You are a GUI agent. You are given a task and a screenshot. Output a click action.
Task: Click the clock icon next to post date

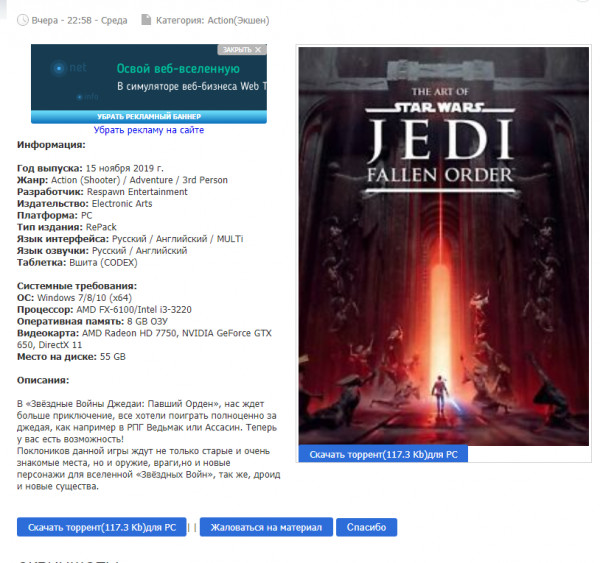point(23,20)
